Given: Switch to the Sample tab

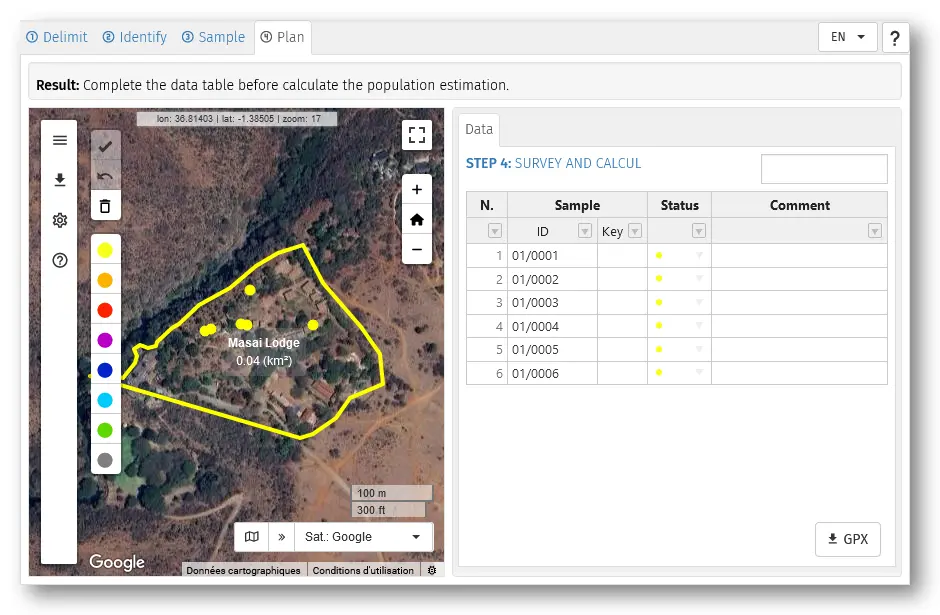Looking at the screenshot, I should click(213, 37).
